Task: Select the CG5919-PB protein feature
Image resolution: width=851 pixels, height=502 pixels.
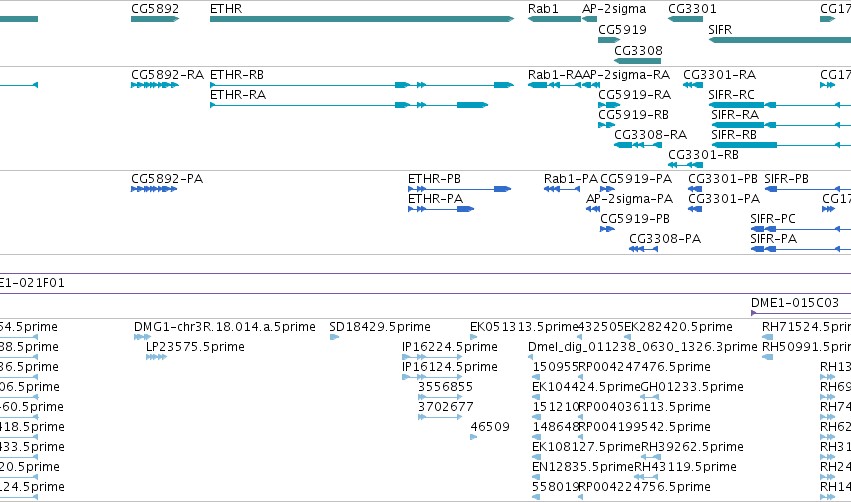Action: [607, 229]
